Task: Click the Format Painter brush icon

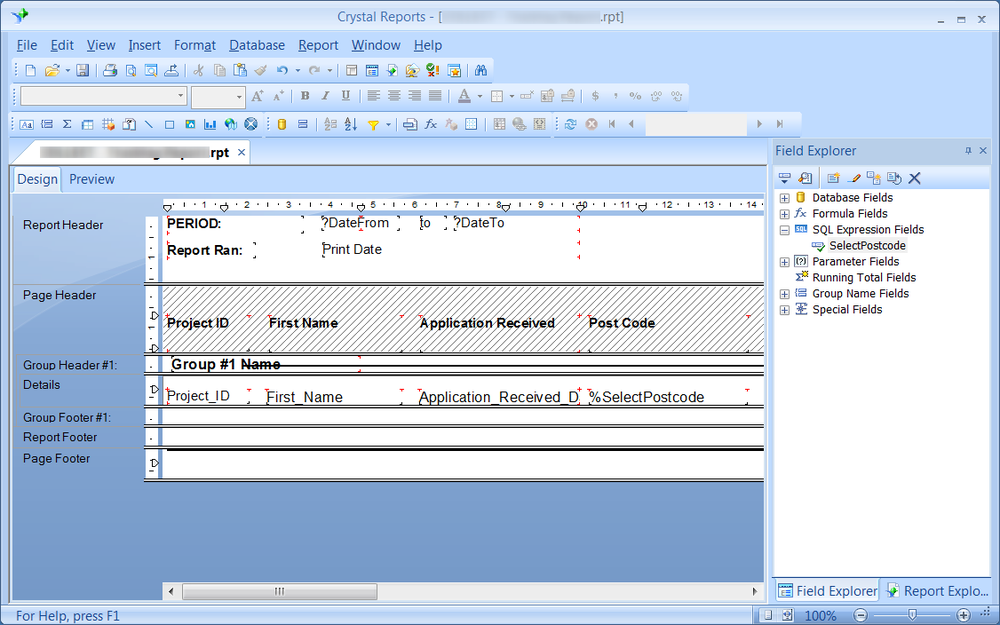Action: (260, 71)
